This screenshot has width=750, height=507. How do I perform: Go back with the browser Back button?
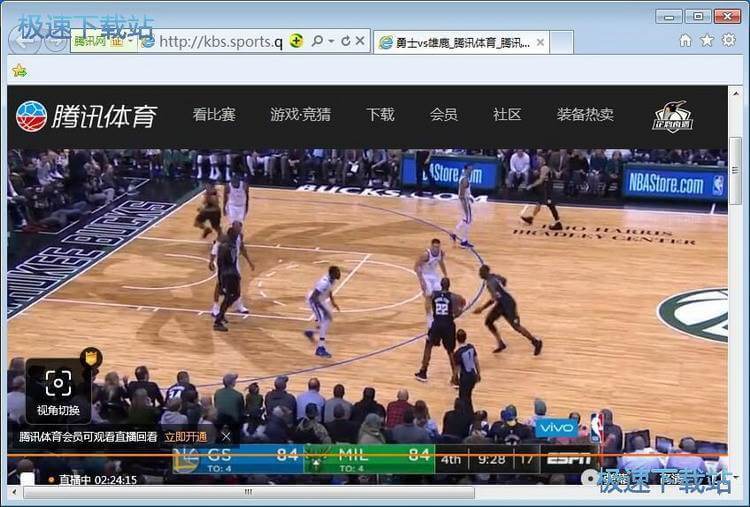tap(24, 42)
